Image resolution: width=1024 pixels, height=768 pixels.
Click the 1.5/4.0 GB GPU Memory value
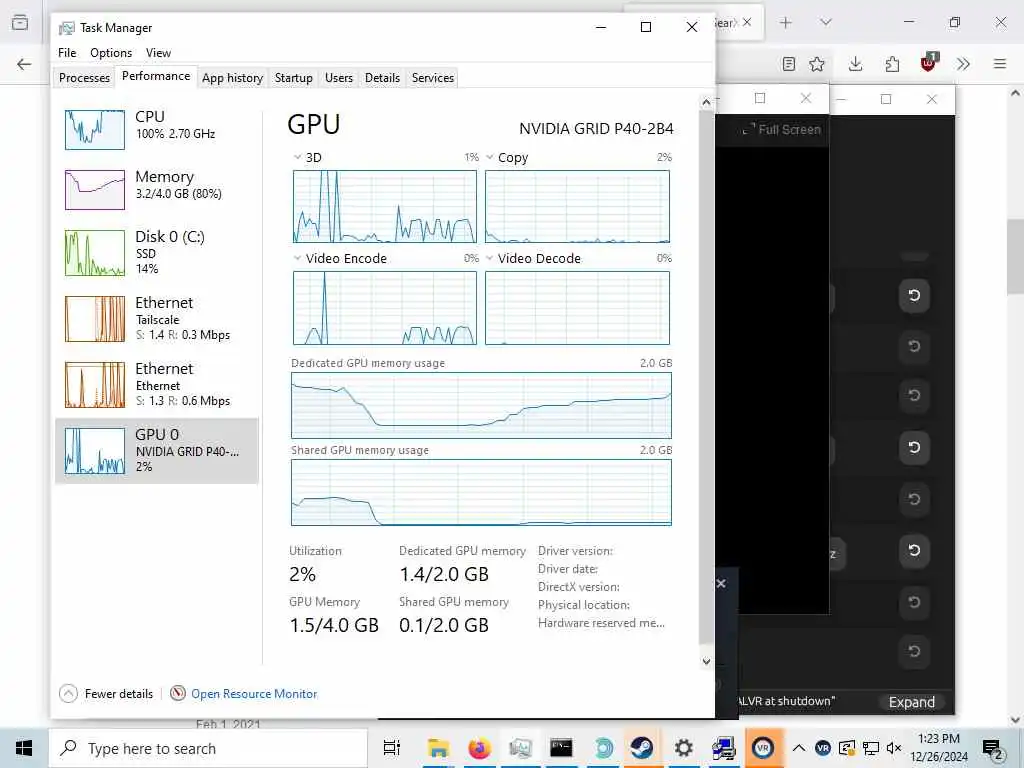tap(334, 625)
